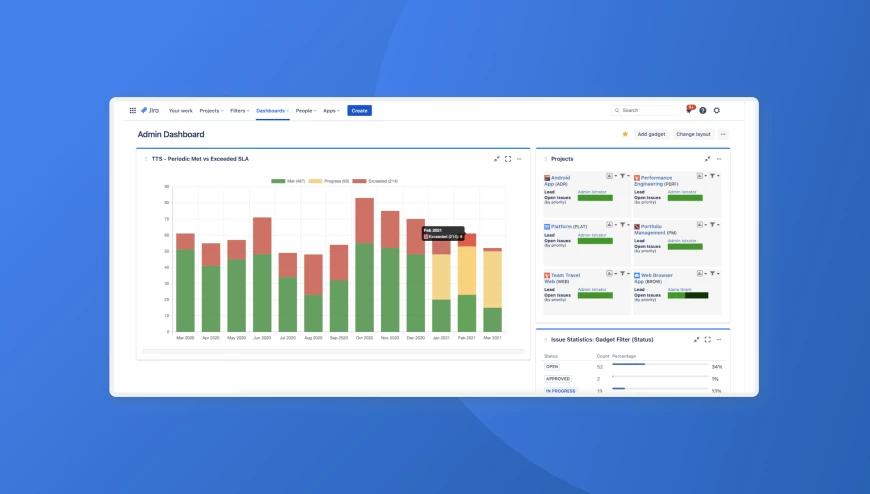
Task: Minimize the Projects gadget
Action: click(x=707, y=159)
